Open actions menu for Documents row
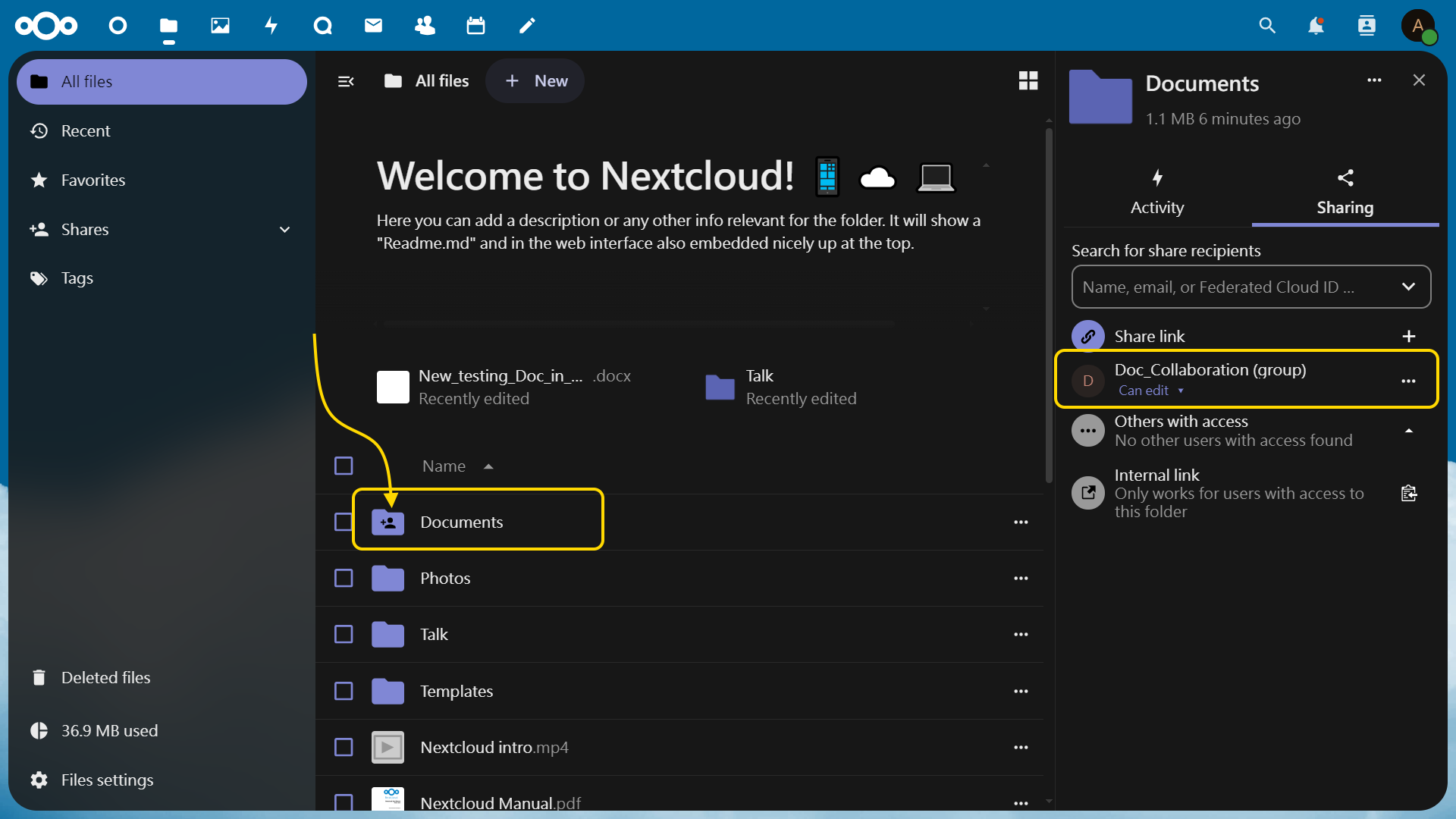The image size is (1456, 819). click(x=1021, y=522)
